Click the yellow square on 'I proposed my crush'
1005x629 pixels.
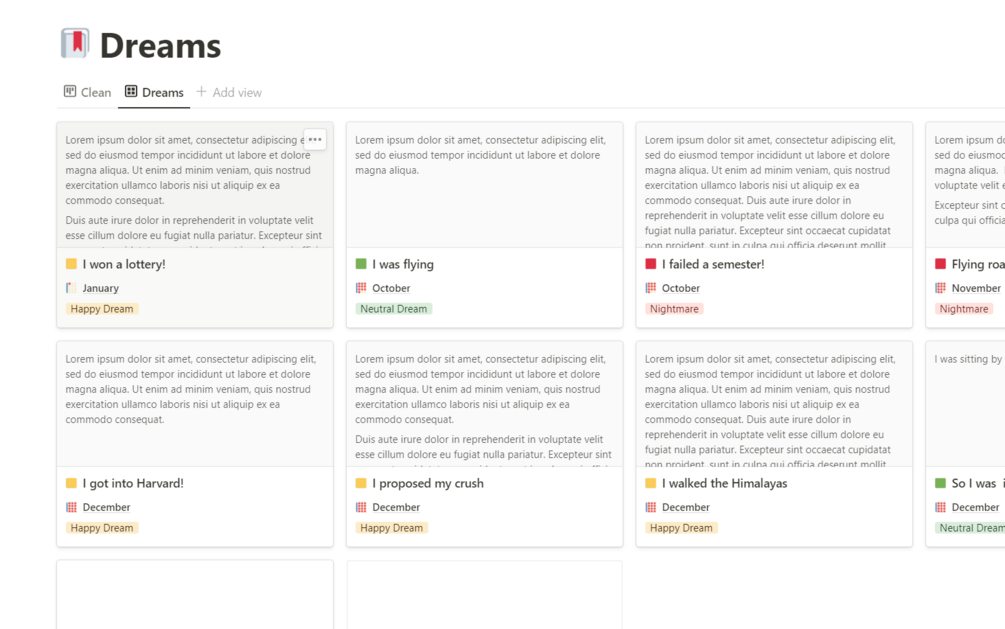[x=361, y=483]
